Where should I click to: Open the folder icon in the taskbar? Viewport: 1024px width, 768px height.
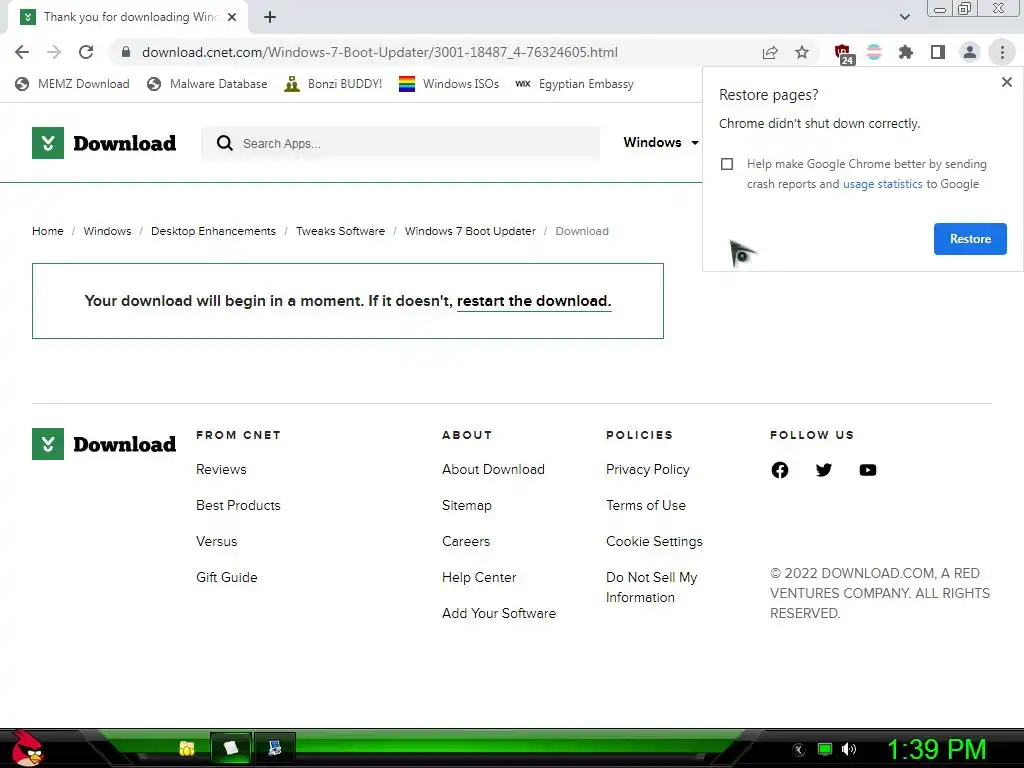click(x=187, y=748)
